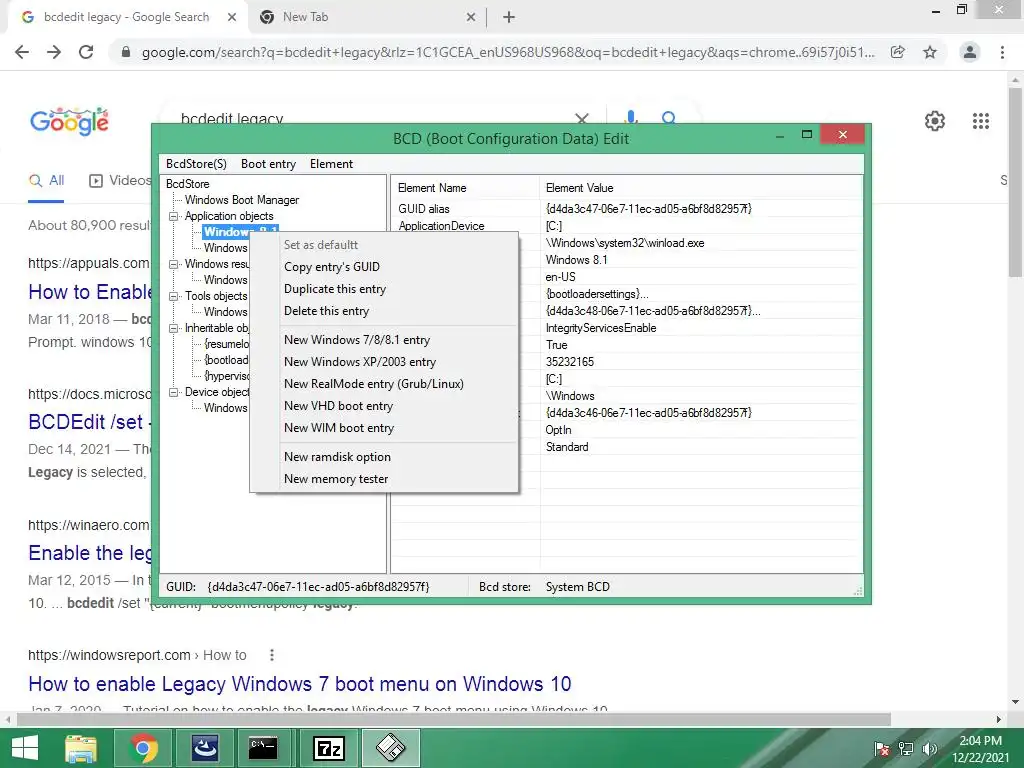This screenshot has height=768, width=1024.
Task: Select Windows Boot Manager tree item
Action: click(x=242, y=200)
